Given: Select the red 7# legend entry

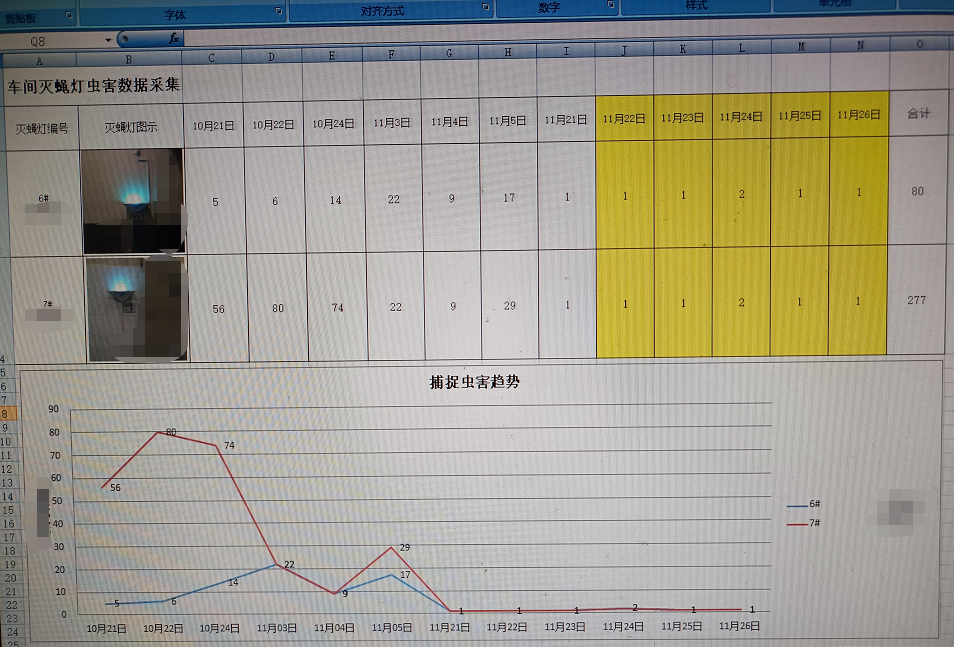Looking at the screenshot, I should (x=805, y=523).
